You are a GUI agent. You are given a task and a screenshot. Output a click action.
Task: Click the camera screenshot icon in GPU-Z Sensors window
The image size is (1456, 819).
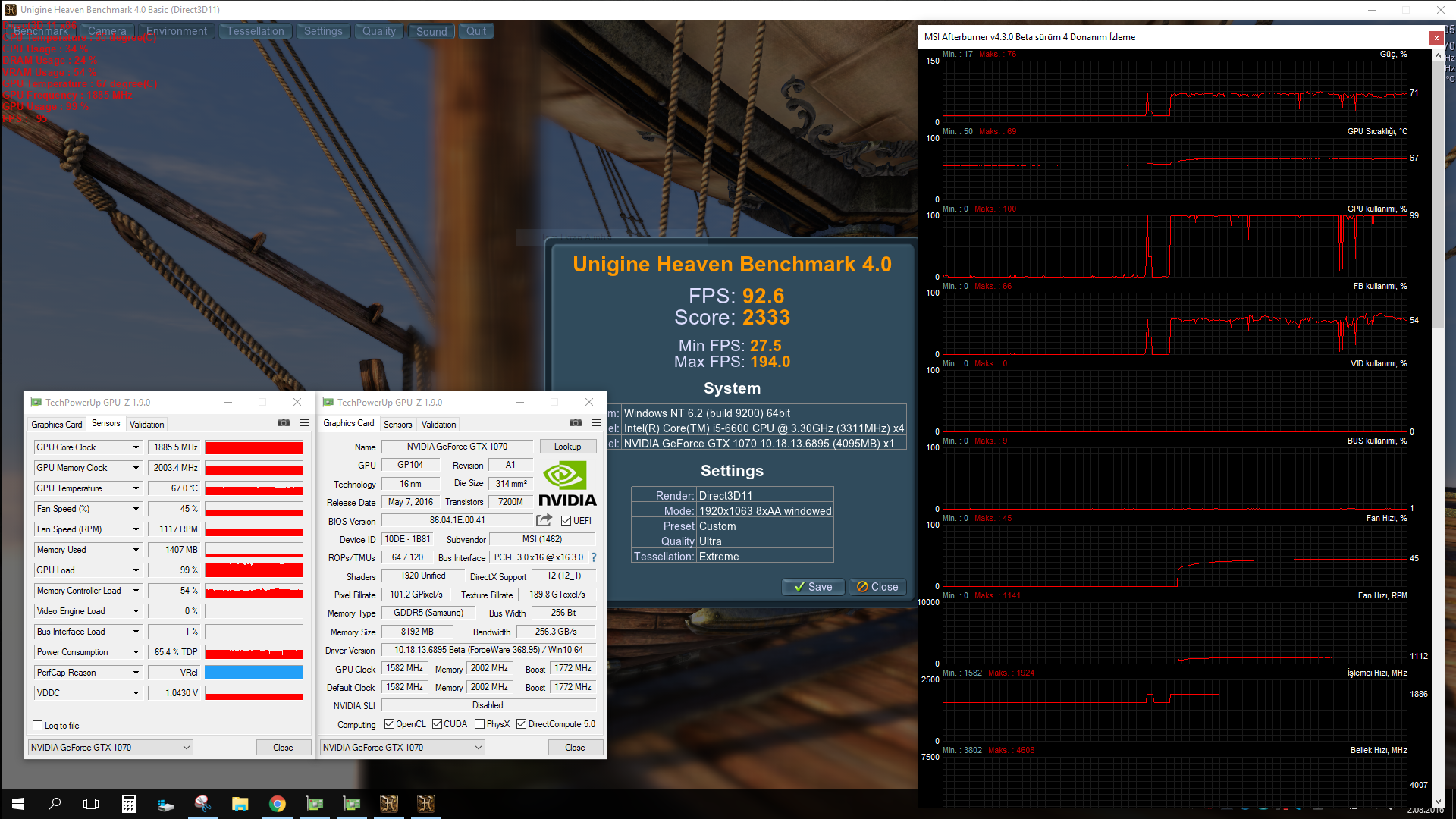284,423
